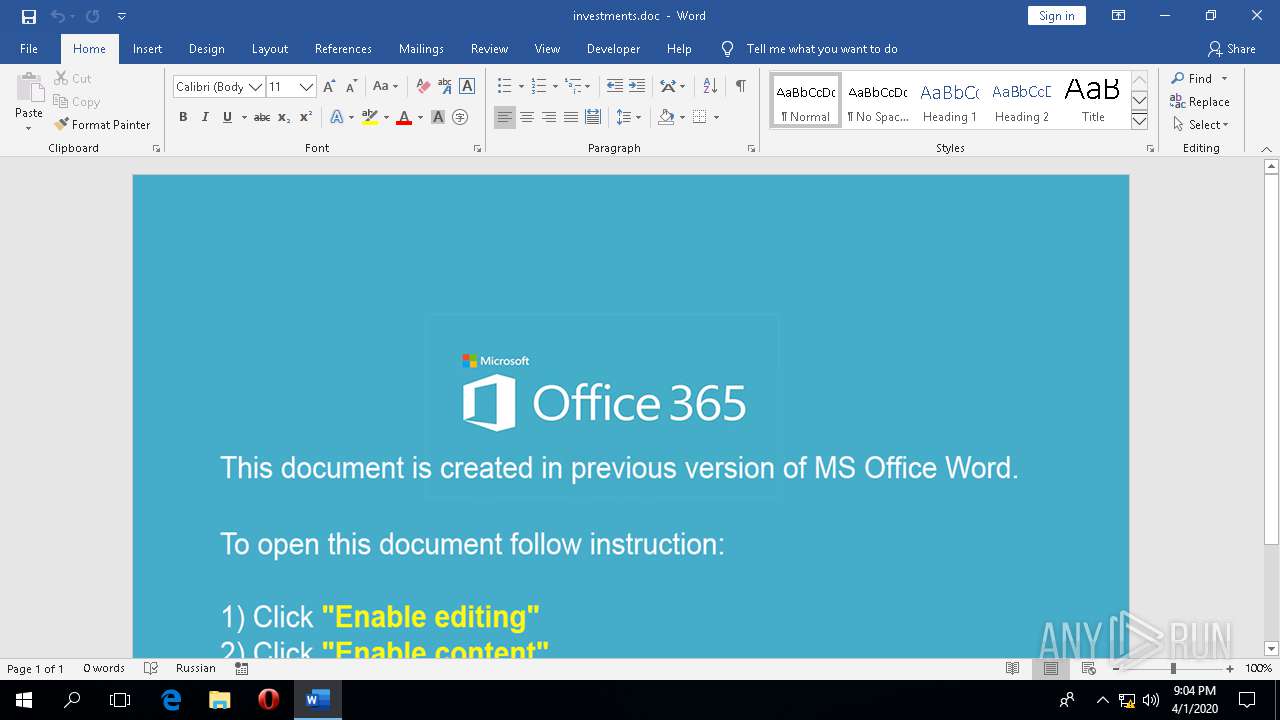Screen dimensions: 1280x720
Task: Click the Sign in button
Action: pyautogui.click(x=1057, y=16)
